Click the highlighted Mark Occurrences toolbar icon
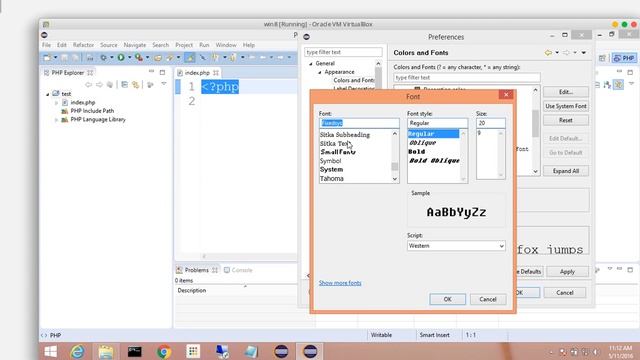The image size is (640, 360). tap(189, 58)
